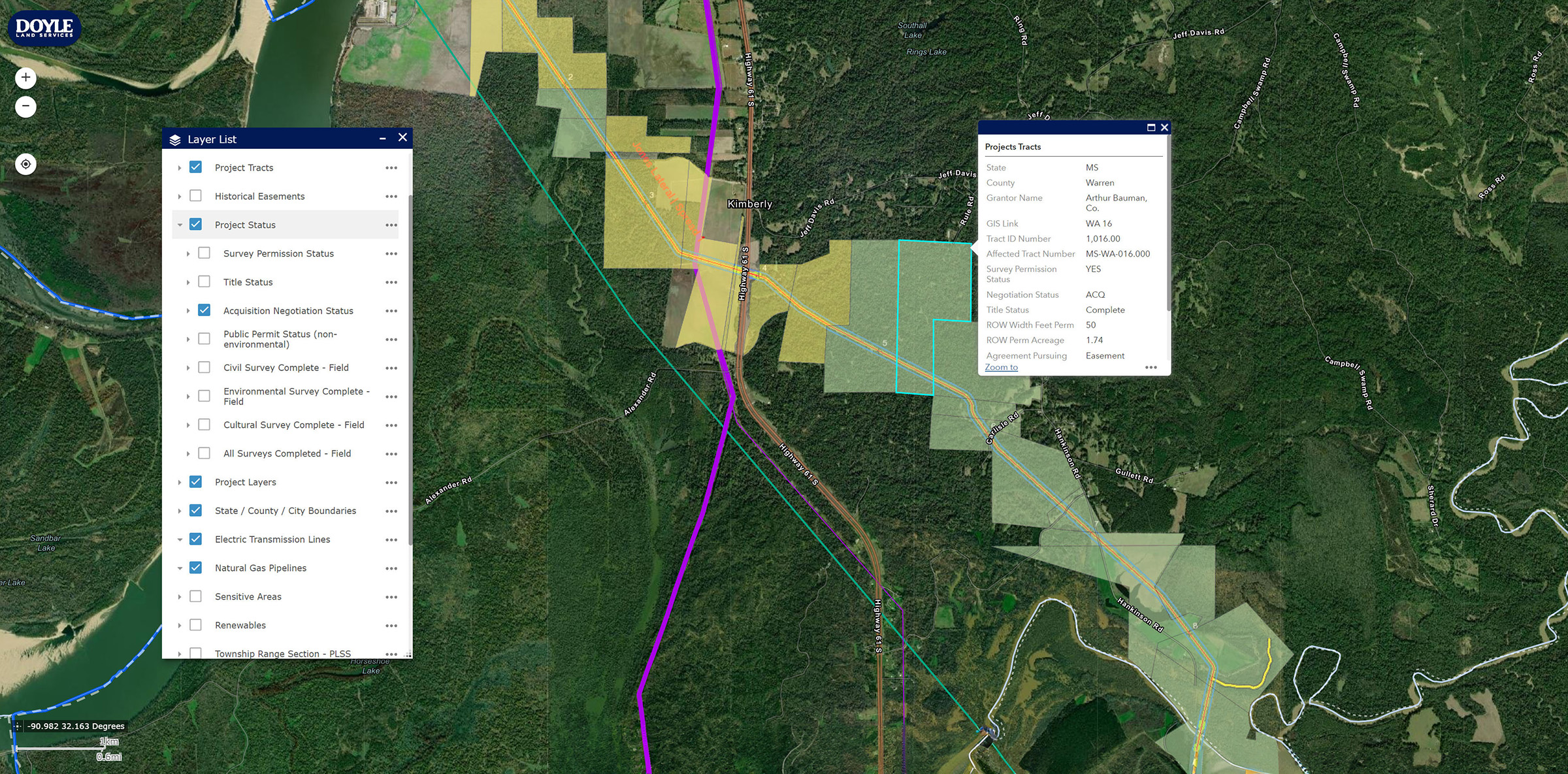Open the options menu for Project Tracts layer
The image size is (1568, 774).
[391, 167]
